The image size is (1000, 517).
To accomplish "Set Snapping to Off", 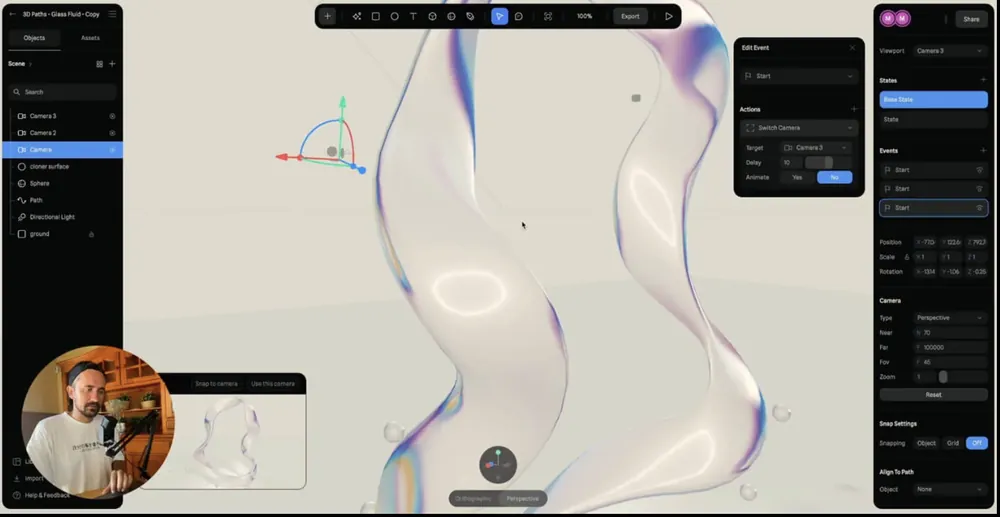I will [x=976, y=443].
